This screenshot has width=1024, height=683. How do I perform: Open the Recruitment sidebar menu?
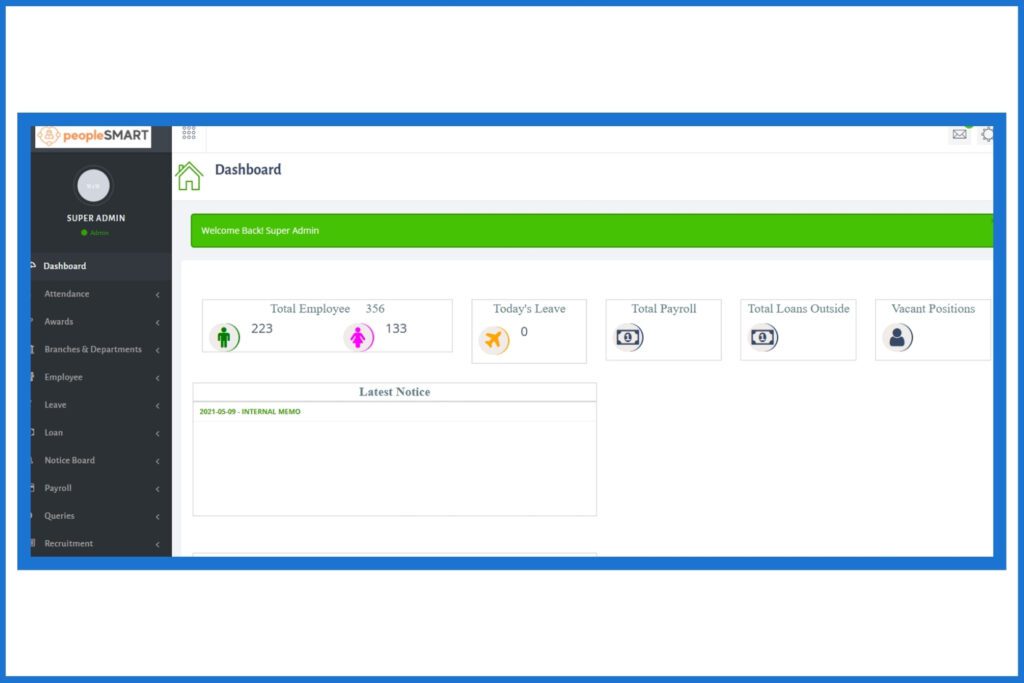[69, 544]
